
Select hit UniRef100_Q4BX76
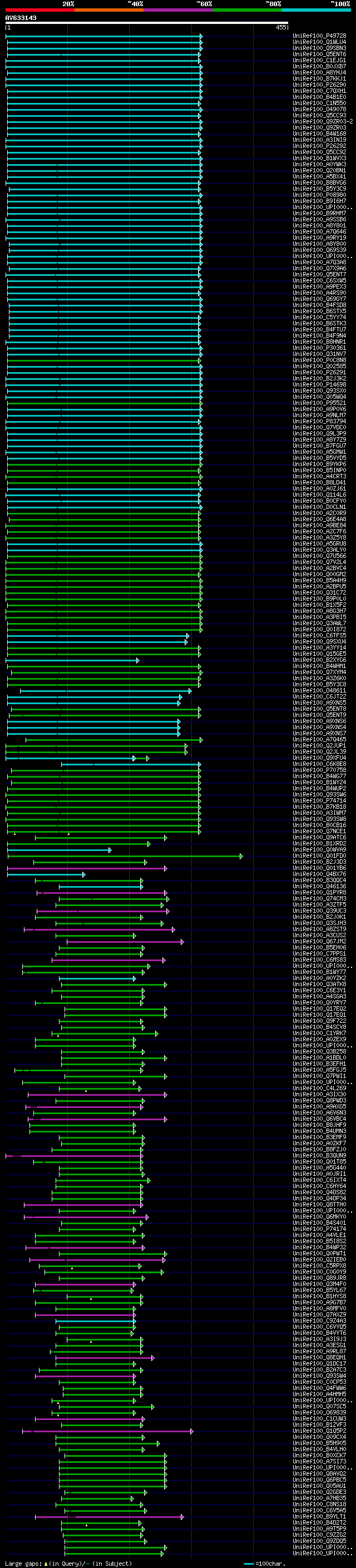[319, 875]
